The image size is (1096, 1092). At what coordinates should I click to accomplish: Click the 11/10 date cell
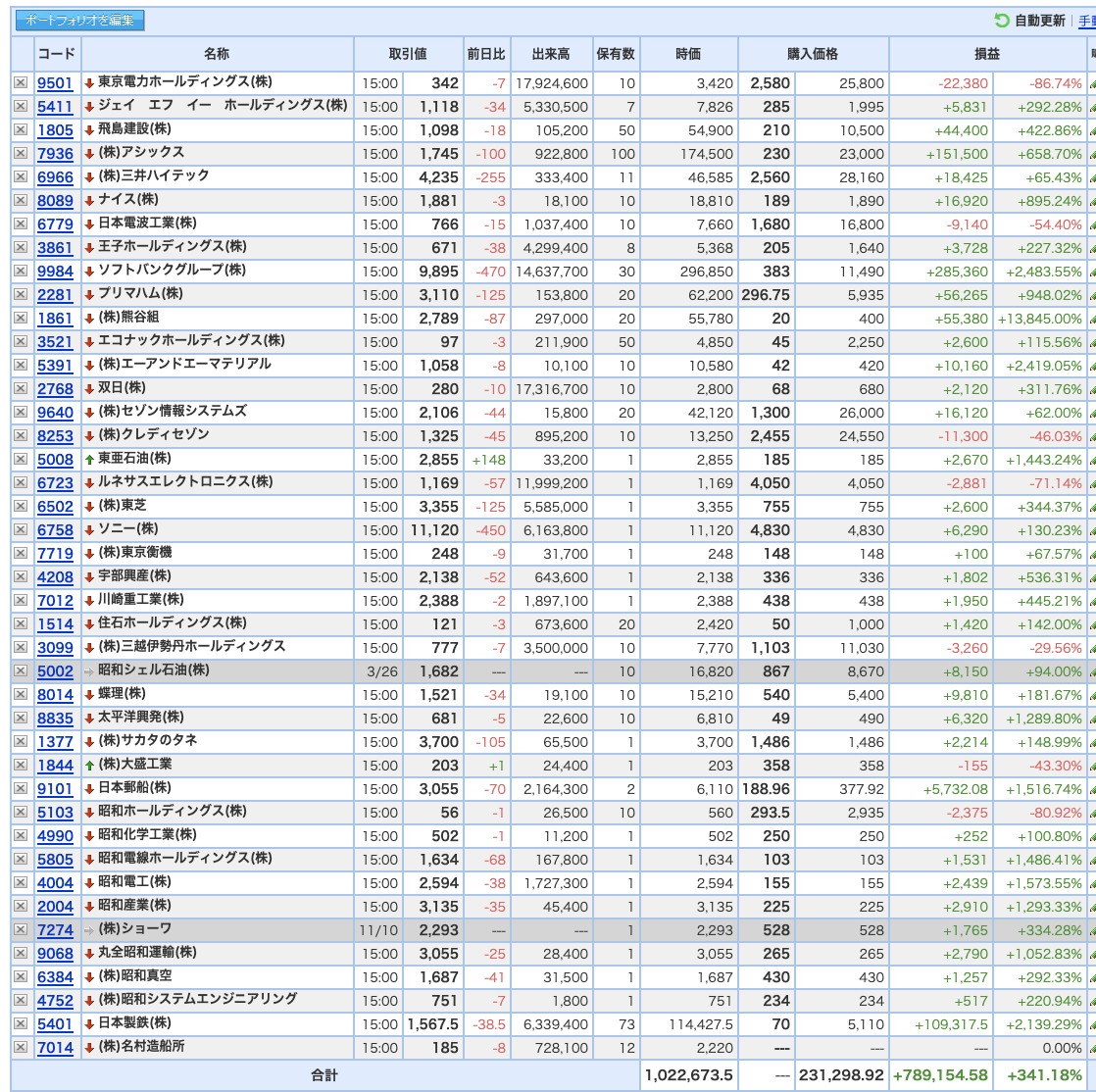378,930
